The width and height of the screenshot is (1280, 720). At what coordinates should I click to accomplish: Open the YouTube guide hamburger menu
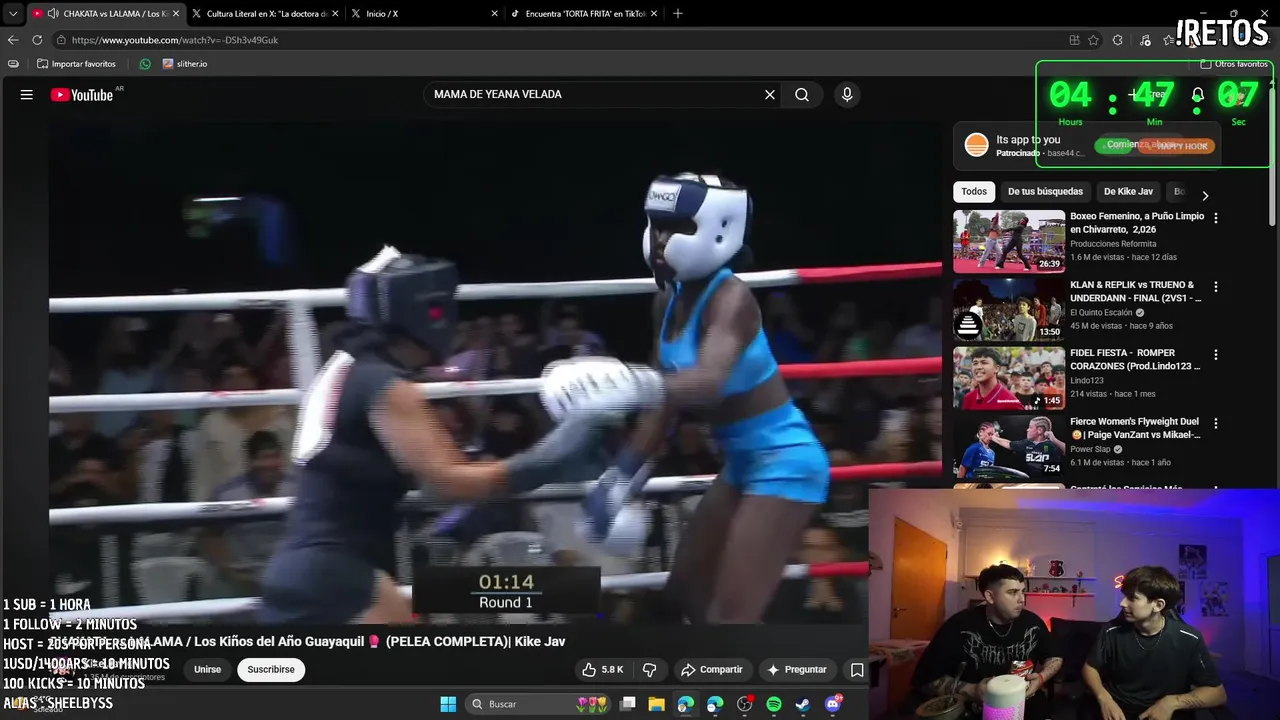click(x=27, y=95)
